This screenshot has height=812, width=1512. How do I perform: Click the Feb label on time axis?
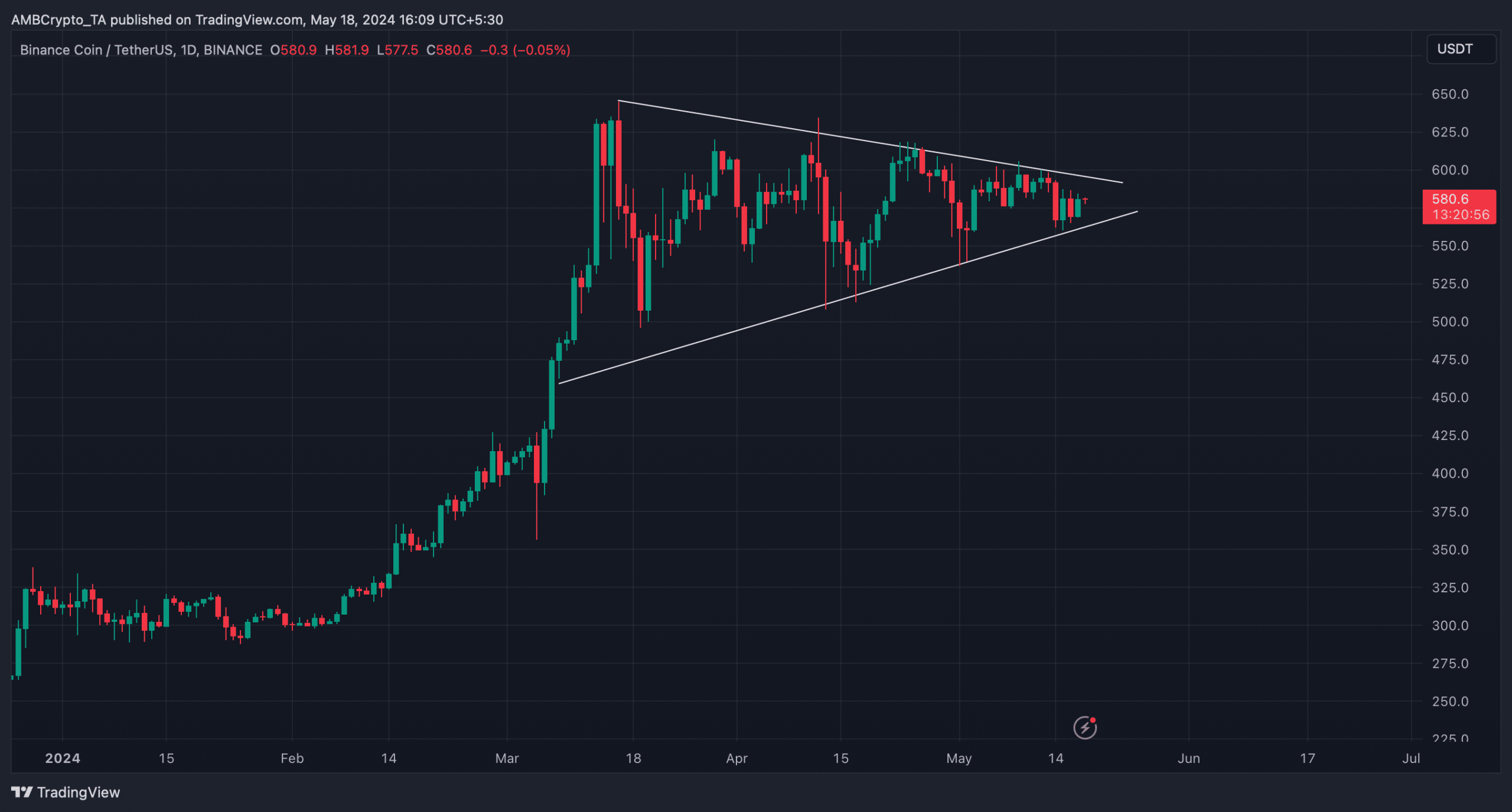[292, 758]
